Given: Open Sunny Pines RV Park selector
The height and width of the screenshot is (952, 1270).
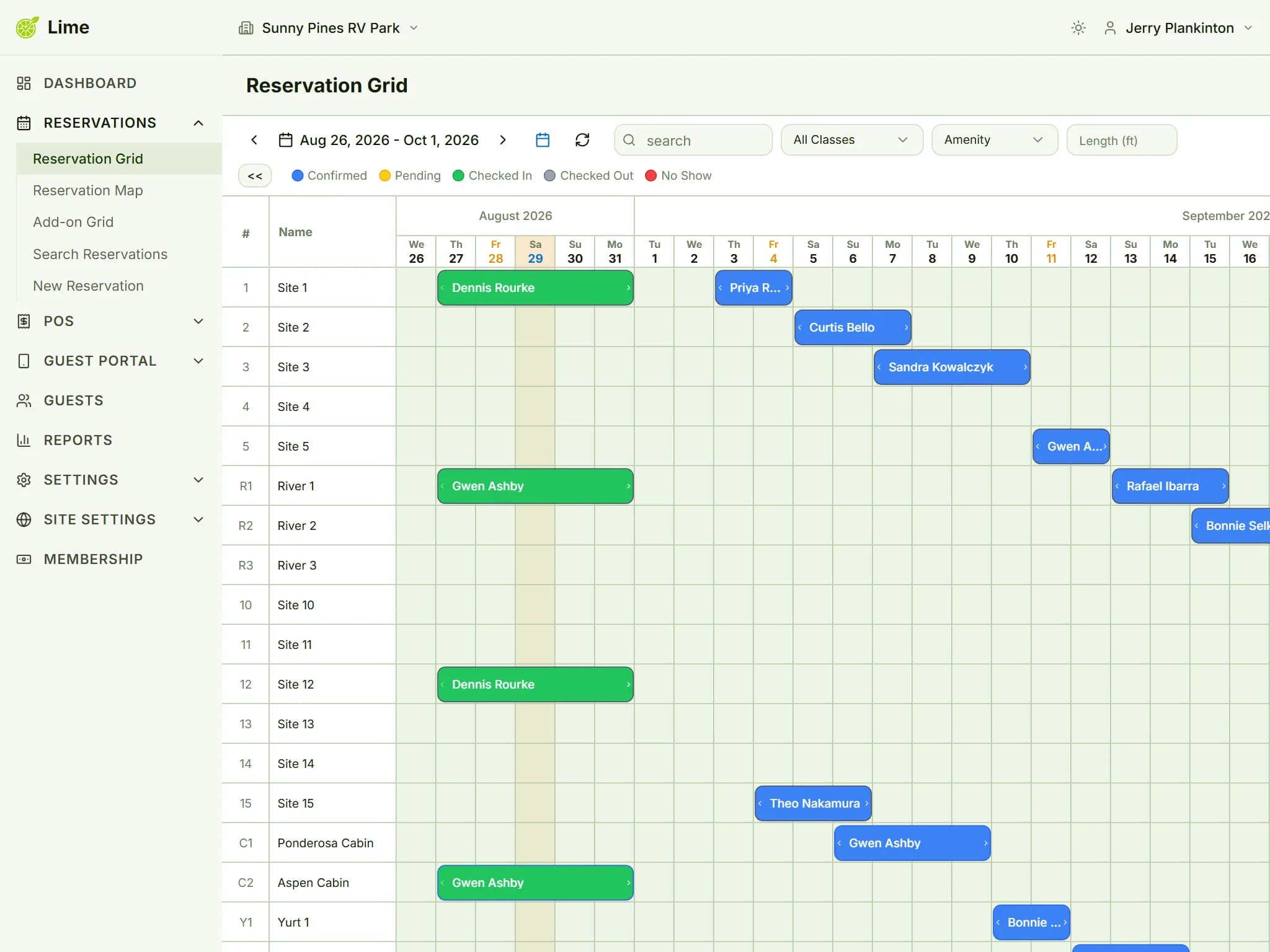Looking at the screenshot, I should 329,28.
